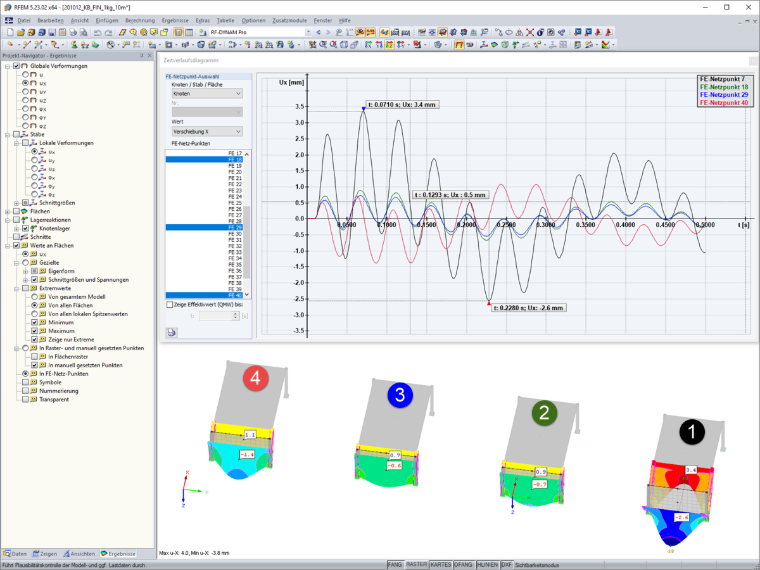Expand the Flächen tree node
Screen dimensions: 760x570
coord(8,212)
